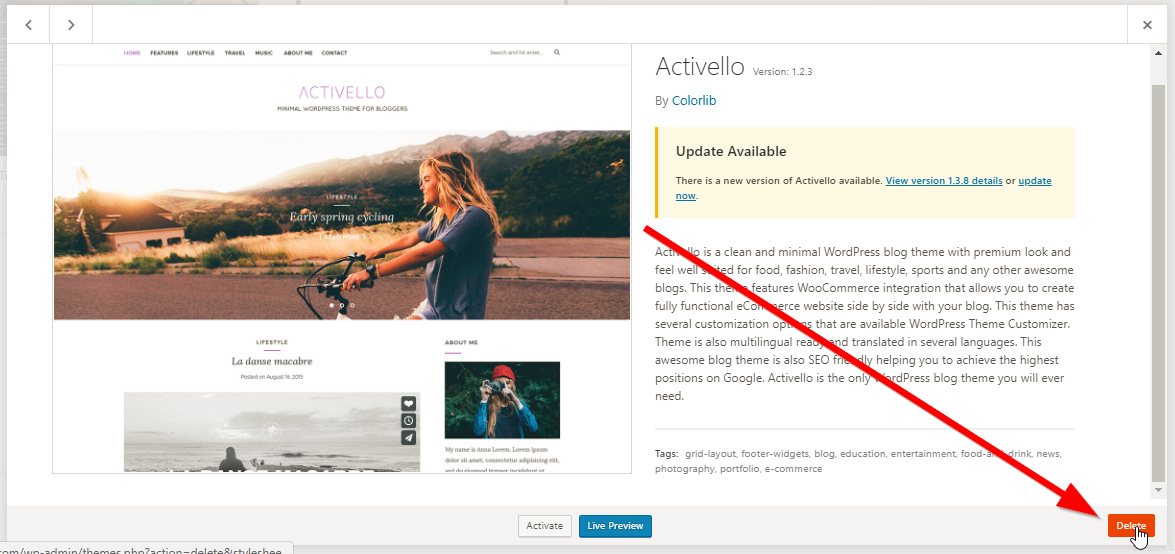
Task: Click the Activello theme title heading
Action: (x=699, y=67)
